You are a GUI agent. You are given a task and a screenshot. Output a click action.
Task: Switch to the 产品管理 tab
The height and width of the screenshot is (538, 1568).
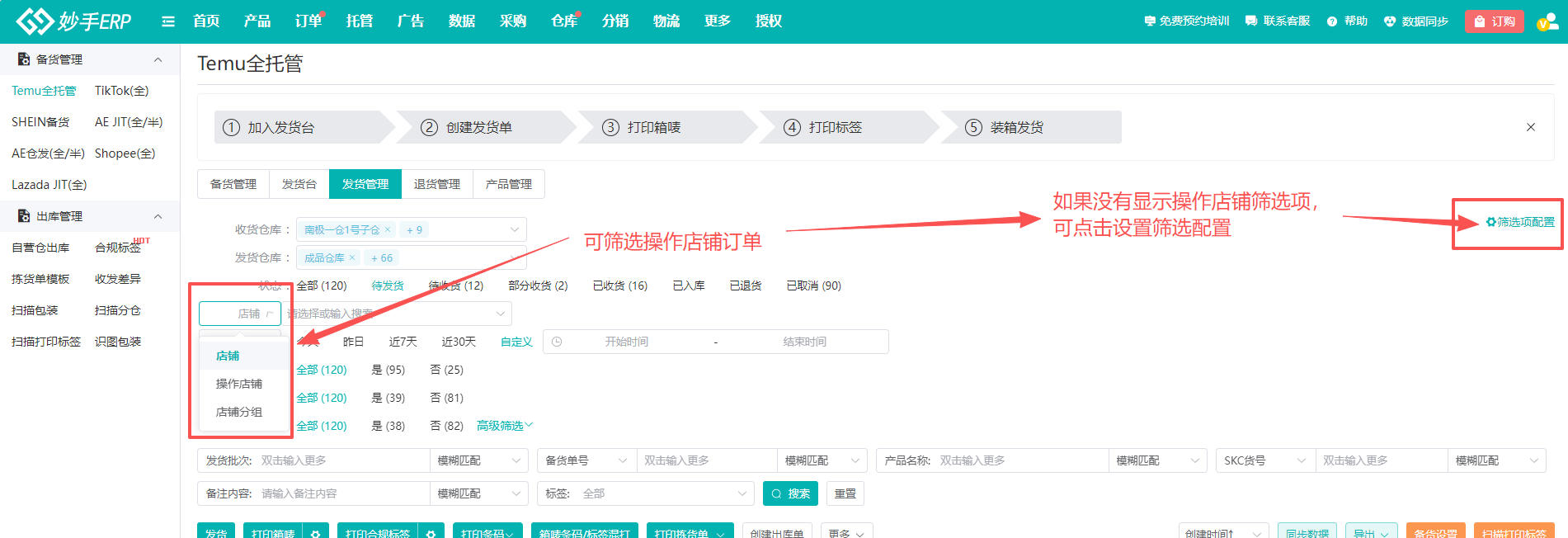click(509, 184)
